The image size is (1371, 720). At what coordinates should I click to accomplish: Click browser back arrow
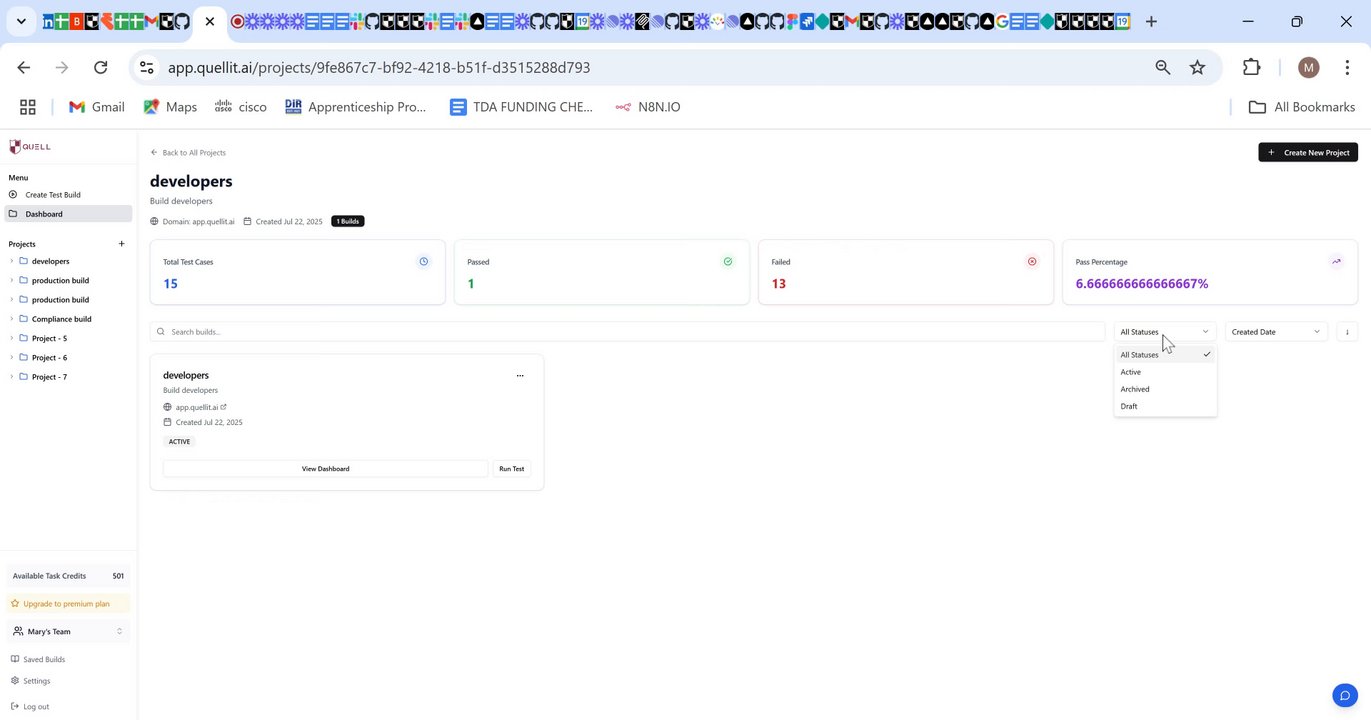(x=24, y=67)
